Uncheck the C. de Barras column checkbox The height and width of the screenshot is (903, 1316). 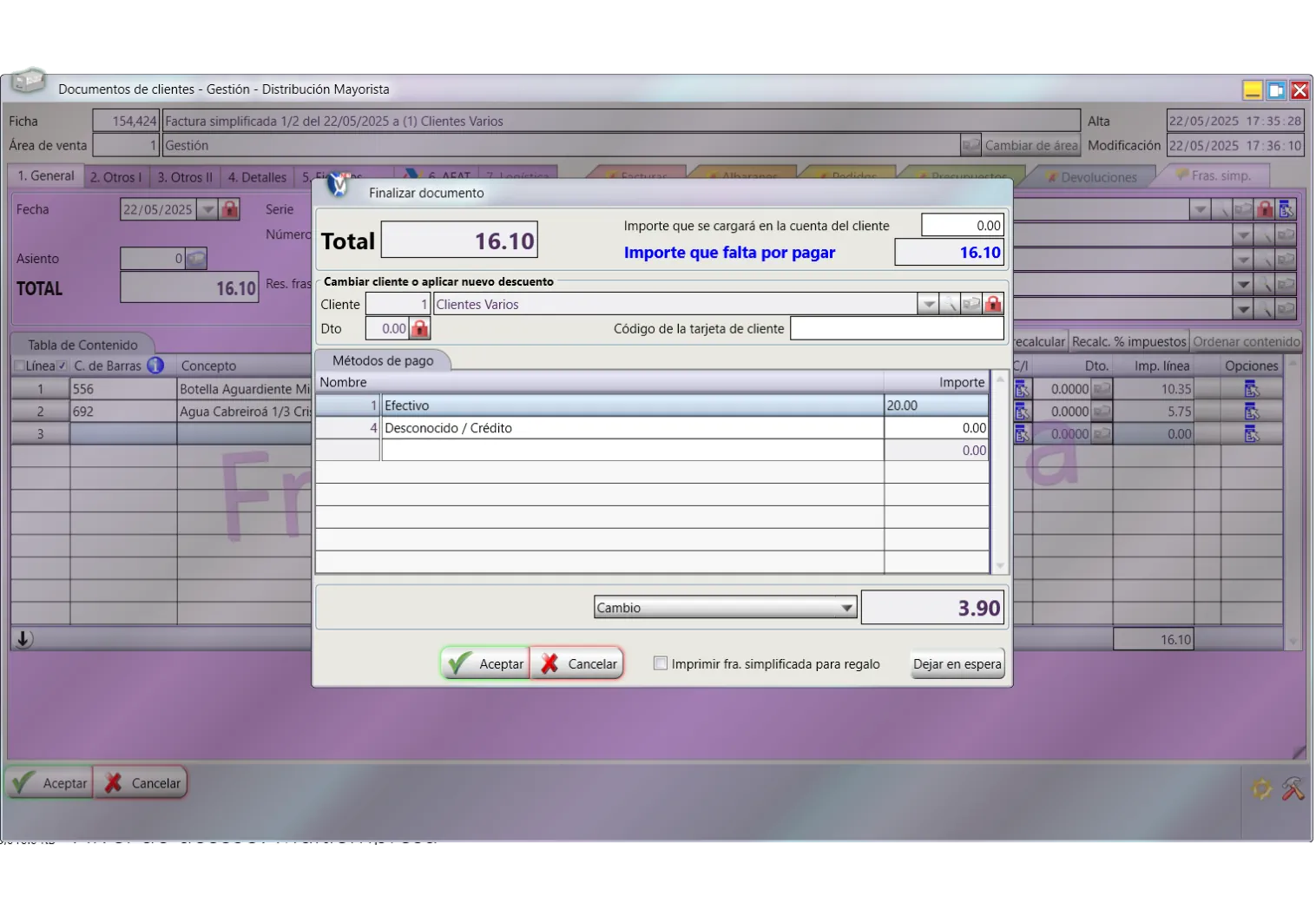[63, 366]
